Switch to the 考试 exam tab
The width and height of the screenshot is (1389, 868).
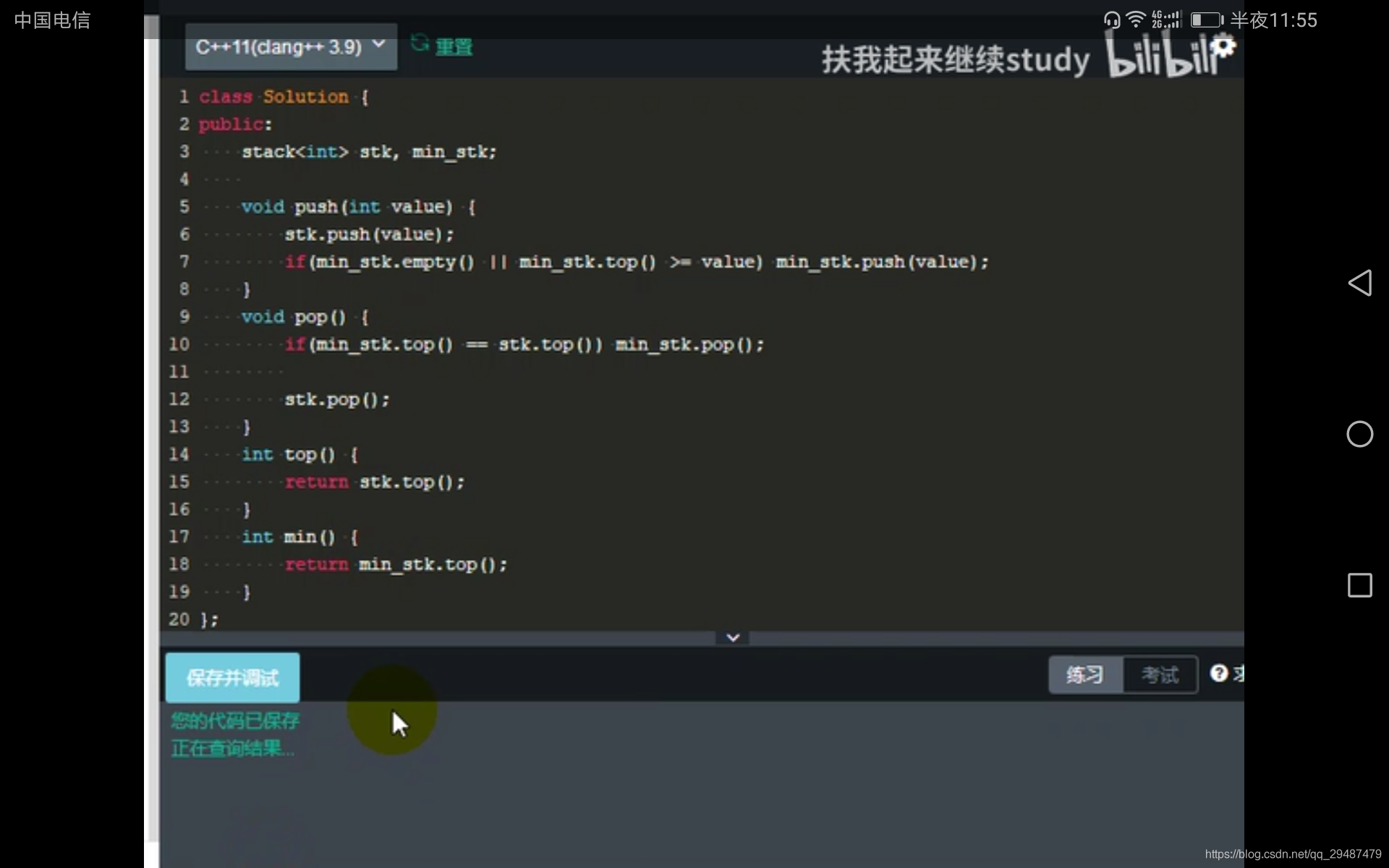[x=1160, y=675]
